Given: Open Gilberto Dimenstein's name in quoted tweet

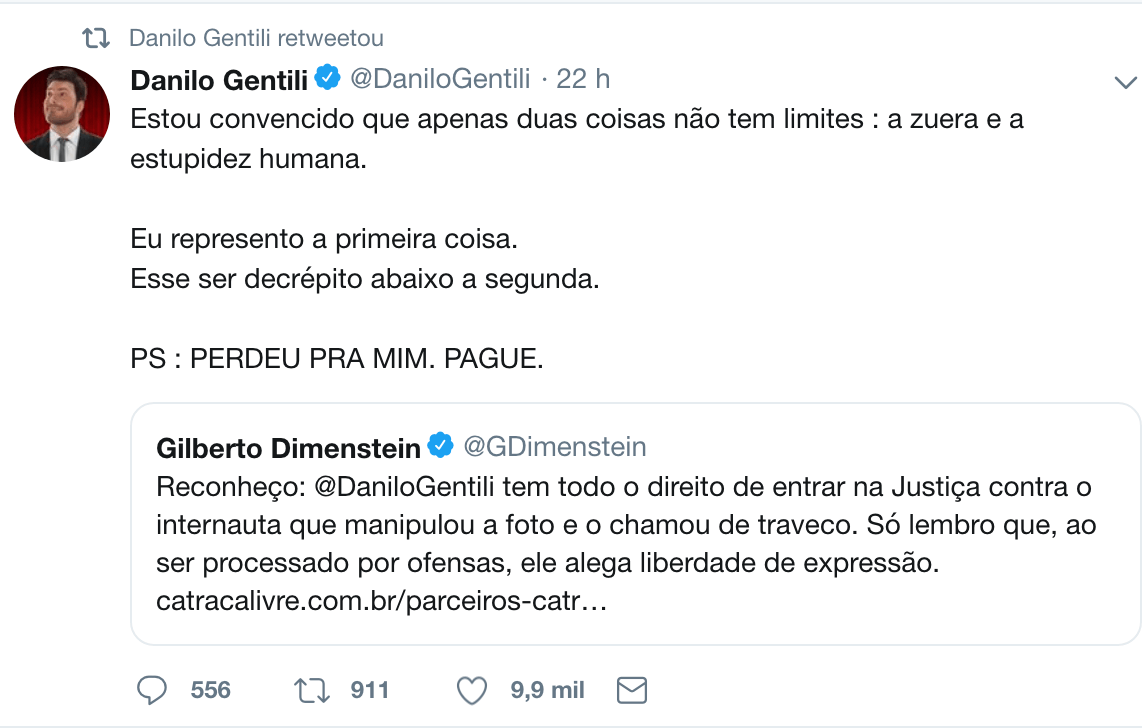Looking at the screenshot, I should pyautogui.click(x=288, y=447).
